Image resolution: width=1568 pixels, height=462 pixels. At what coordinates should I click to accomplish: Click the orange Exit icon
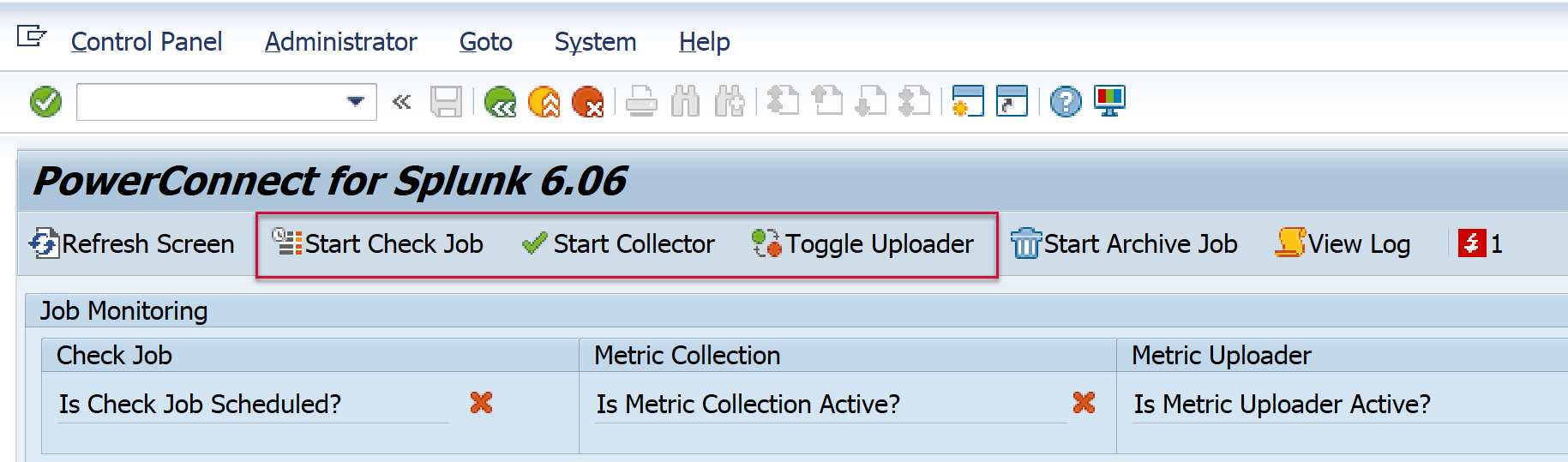pos(544,102)
